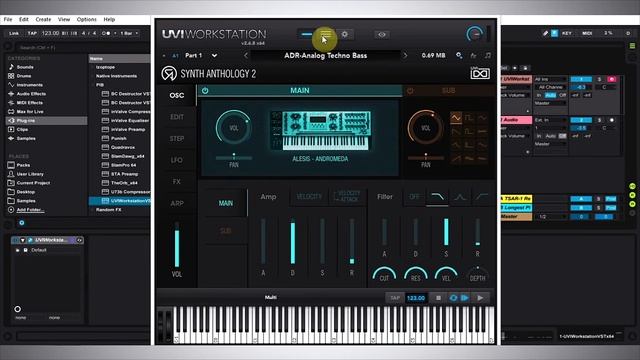Open the Edit menu
Viewport: 640px width, 360px height.
point(24,19)
